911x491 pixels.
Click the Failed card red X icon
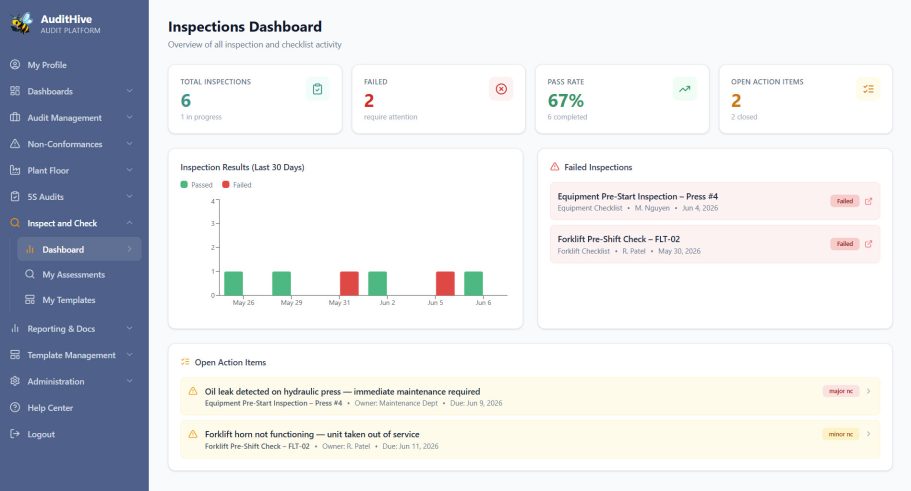tap(501, 89)
